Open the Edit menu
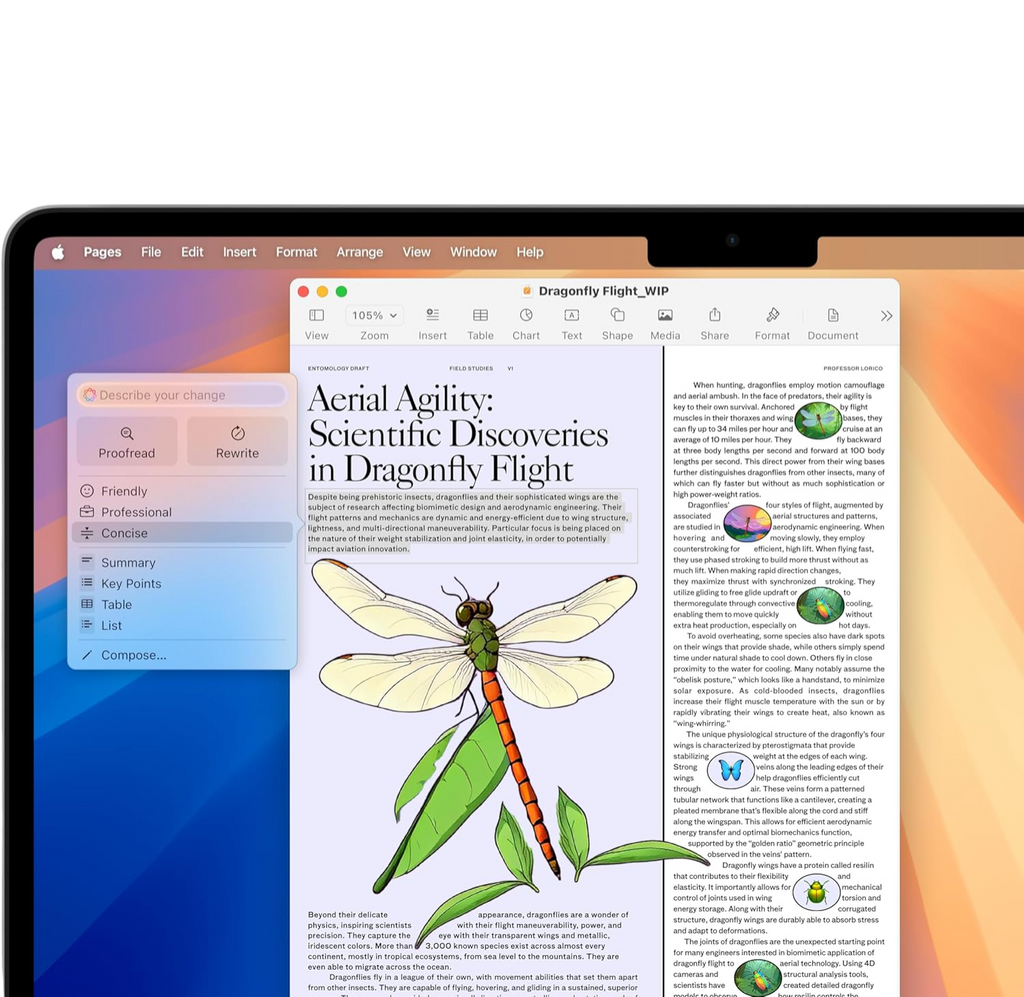The image size is (1024, 997). click(192, 252)
